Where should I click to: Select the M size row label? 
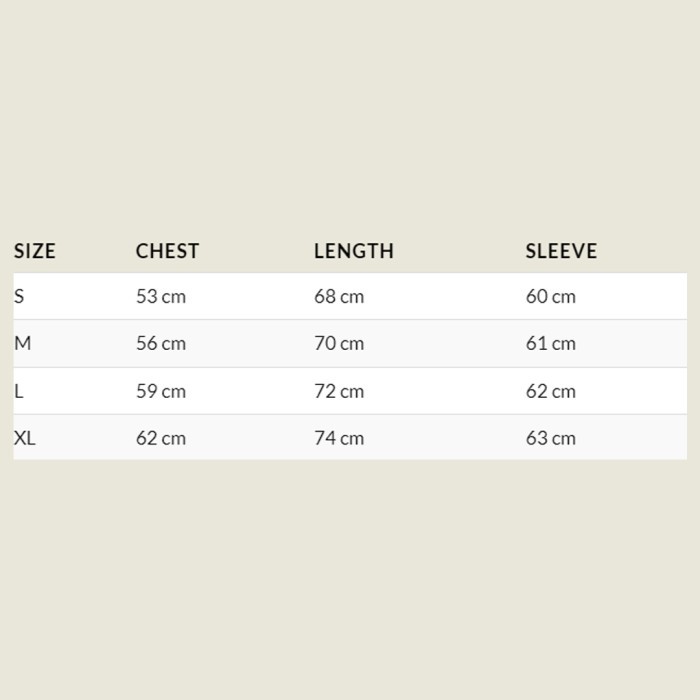[x=22, y=343]
